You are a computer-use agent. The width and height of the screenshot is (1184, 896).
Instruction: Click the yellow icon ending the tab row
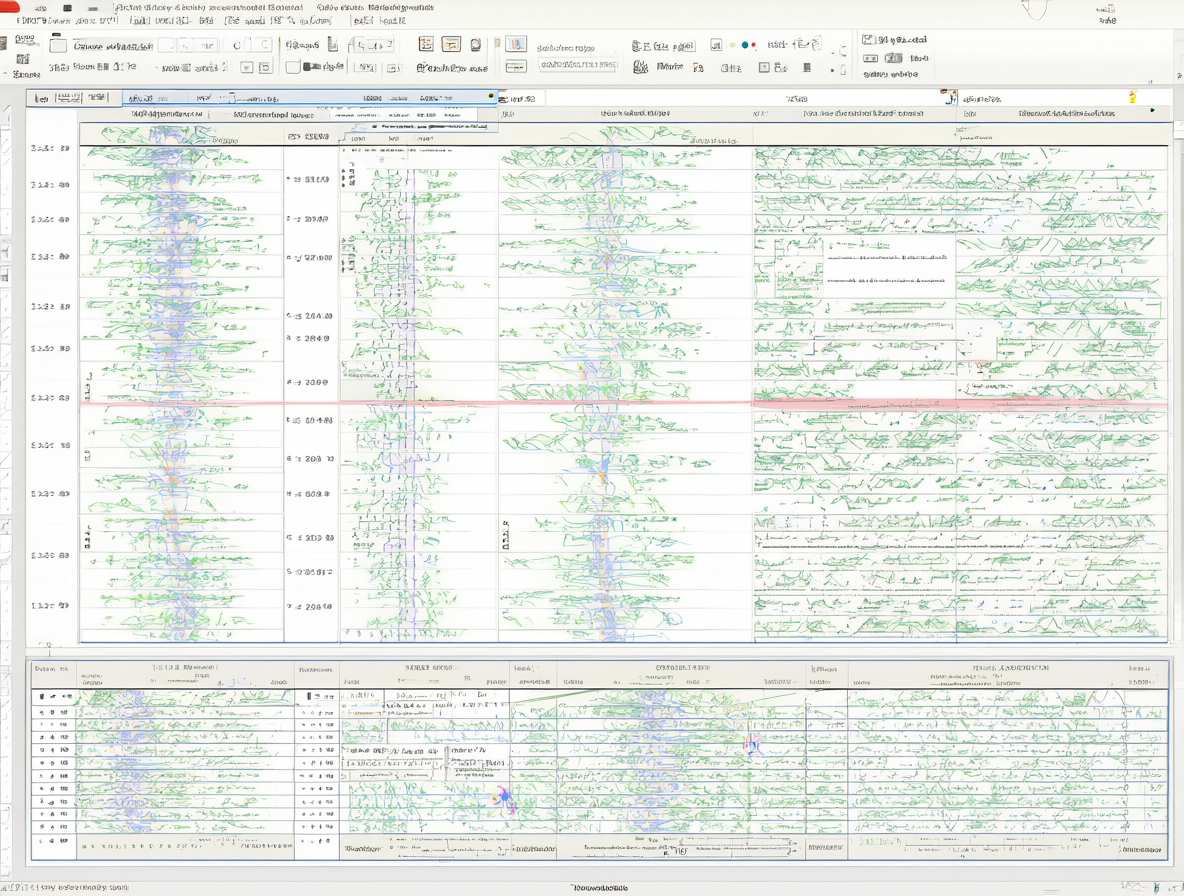[x=1132, y=97]
